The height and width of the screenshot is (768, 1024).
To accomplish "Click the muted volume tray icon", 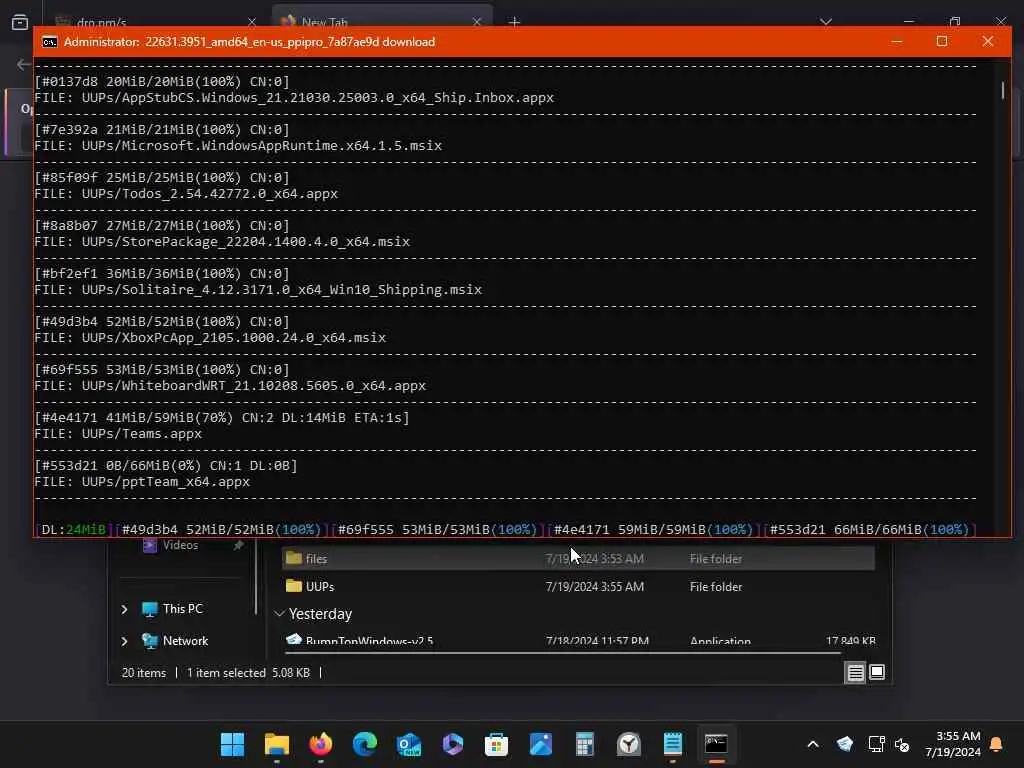I will [x=902, y=744].
